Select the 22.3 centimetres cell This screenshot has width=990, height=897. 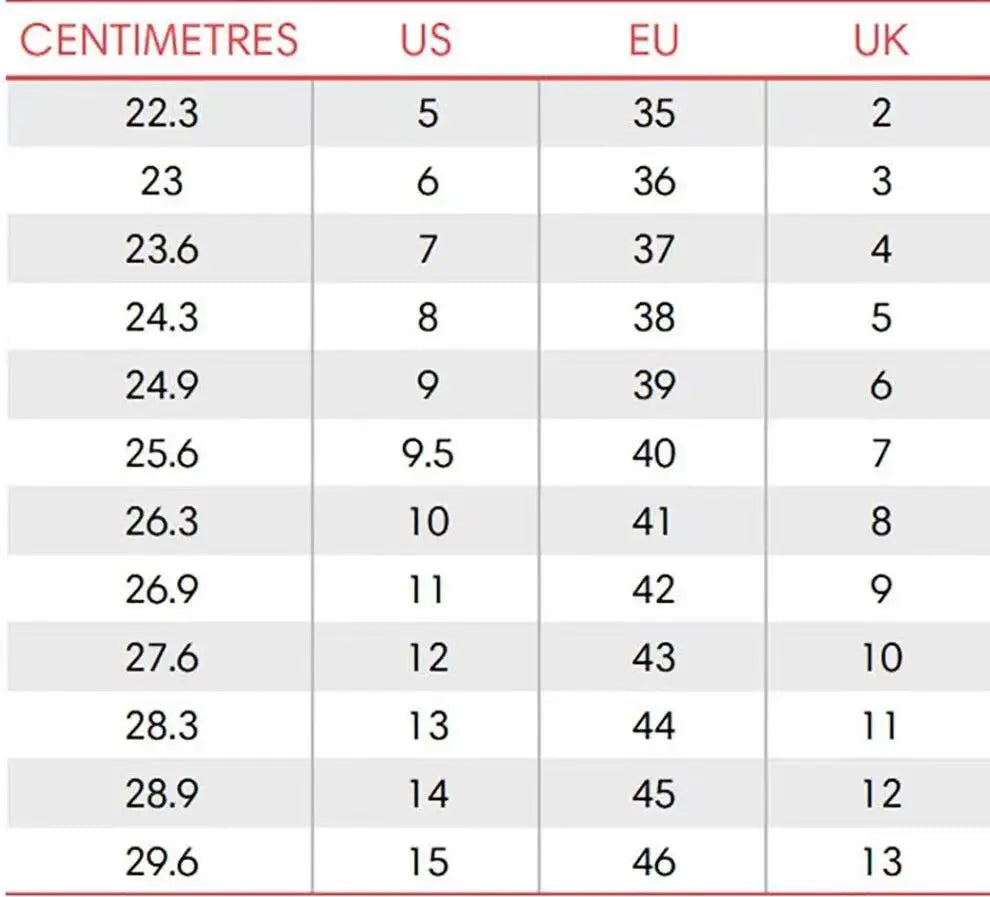pos(162,114)
